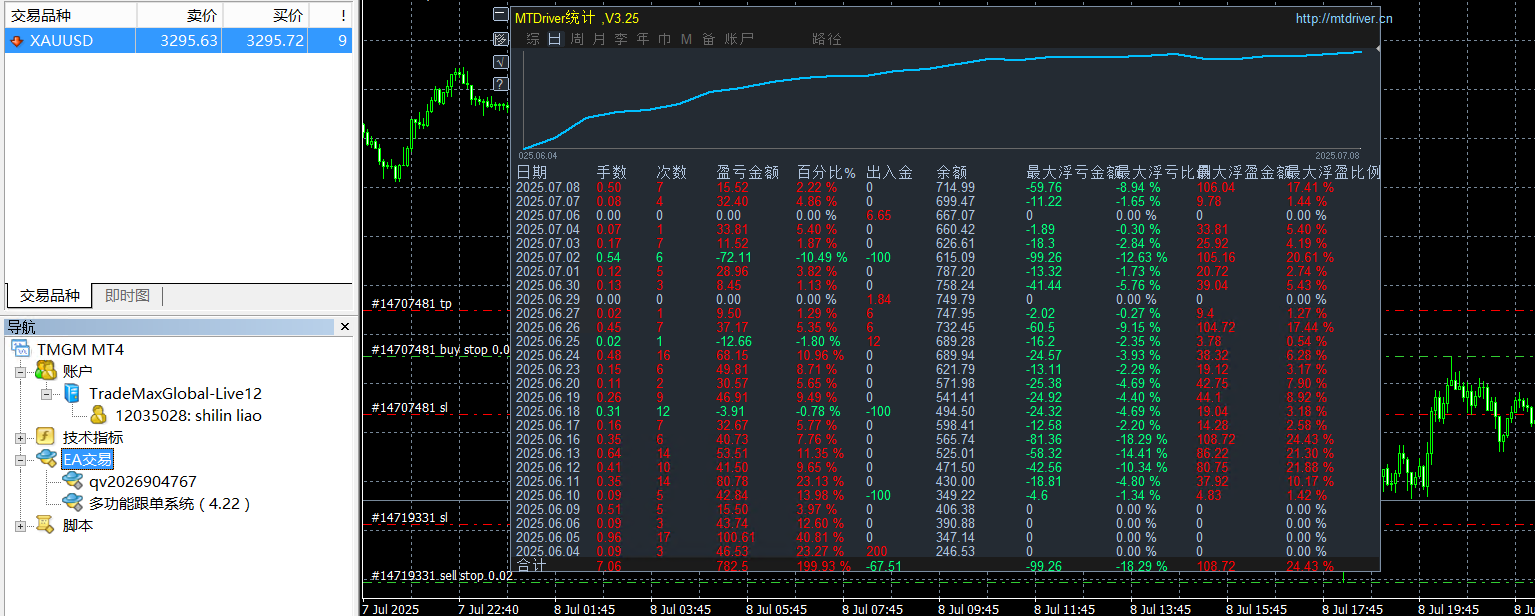This screenshot has width=1535, height=616.
Task: Switch to the 即时图 tab
Action: click(127, 295)
